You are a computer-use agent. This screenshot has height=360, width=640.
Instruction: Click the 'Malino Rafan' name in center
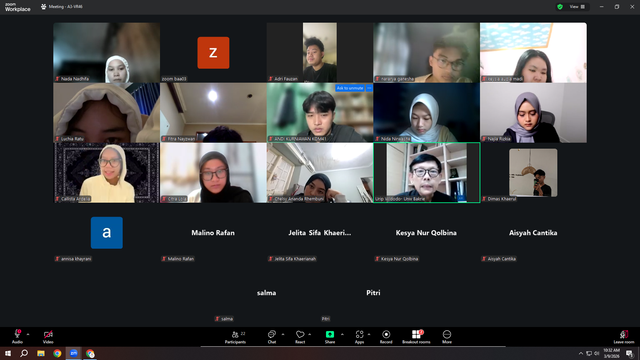click(213, 233)
